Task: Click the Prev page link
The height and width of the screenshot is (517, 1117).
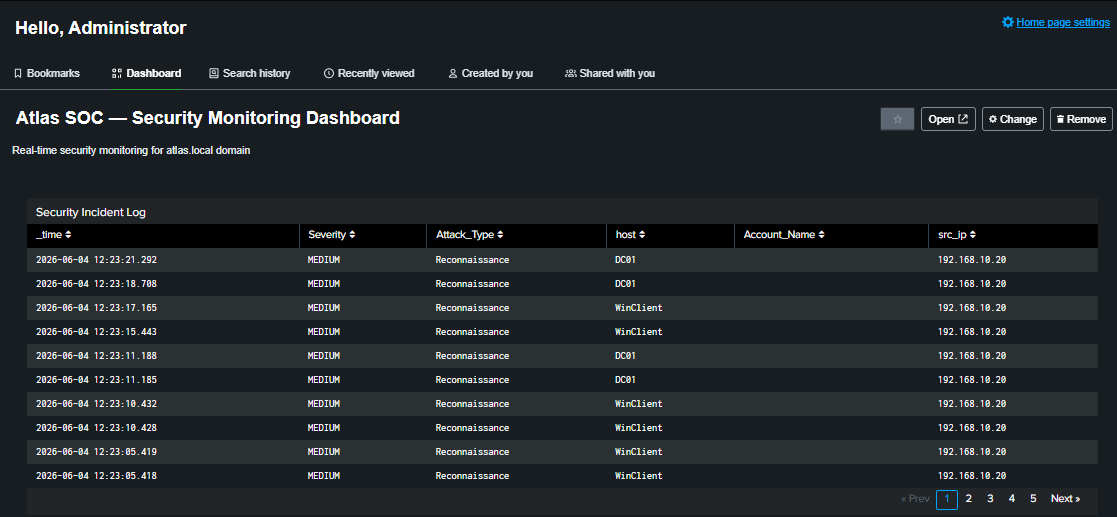Action: click(x=915, y=498)
